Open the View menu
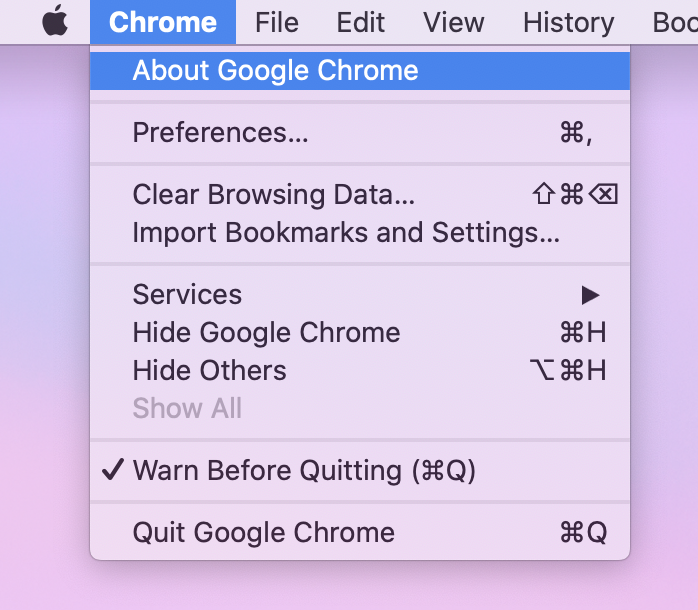698x610 pixels. point(453,22)
